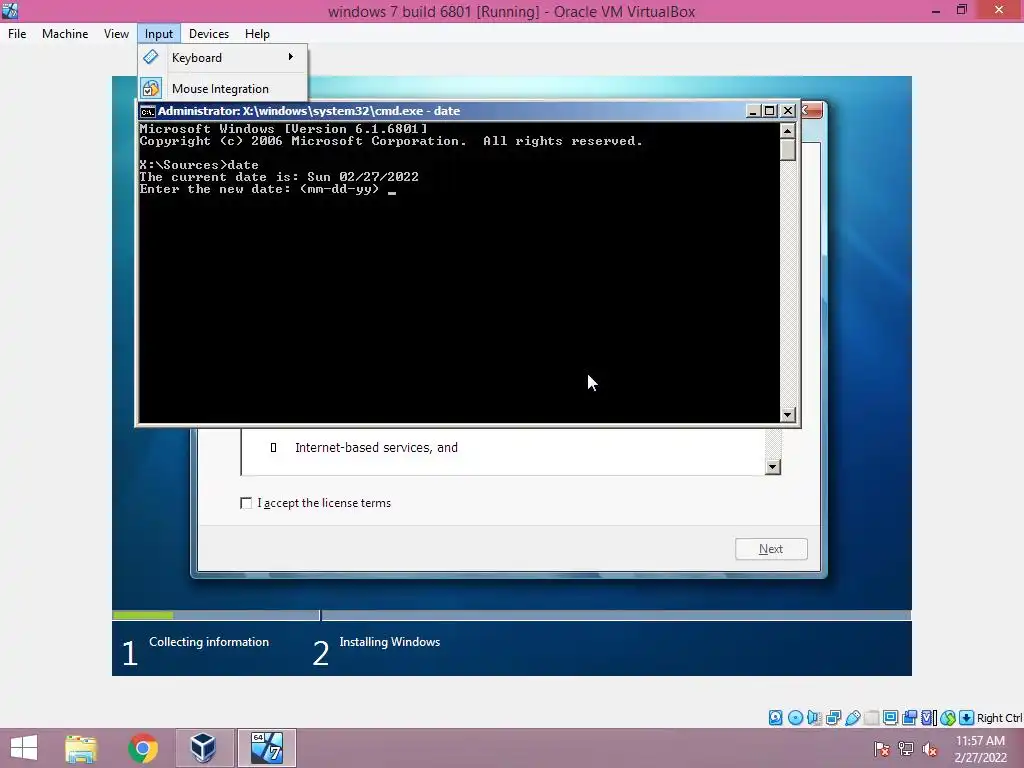
Task: Select the Windows 7 VM taskbar icon
Action: pyautogui.click(x=266, y=748)
